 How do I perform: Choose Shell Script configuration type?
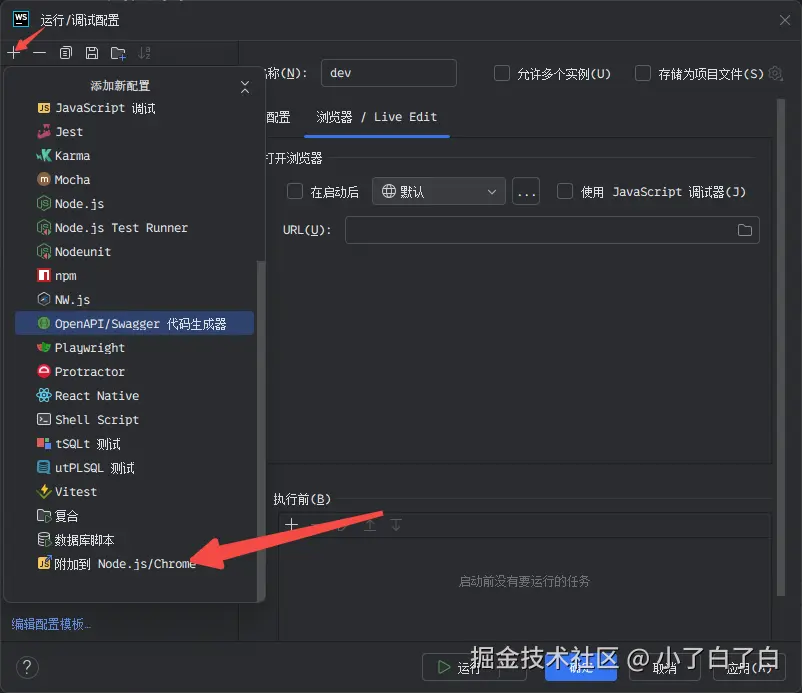[135, 420]
